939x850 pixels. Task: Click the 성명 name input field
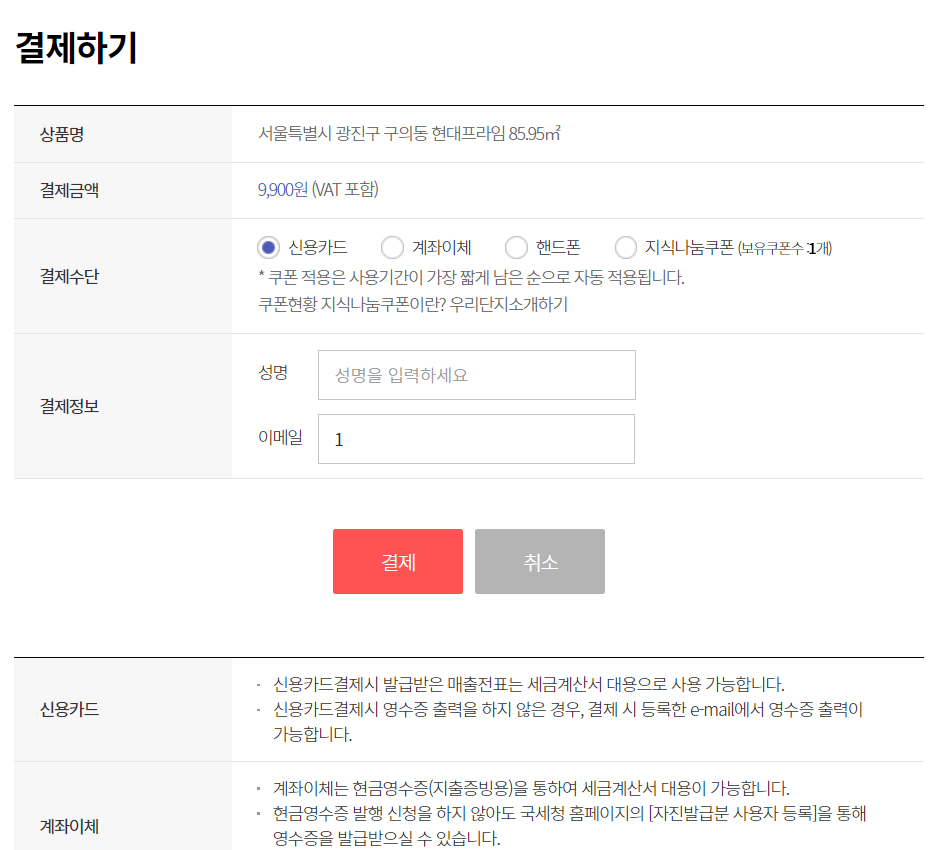(476, 374)
